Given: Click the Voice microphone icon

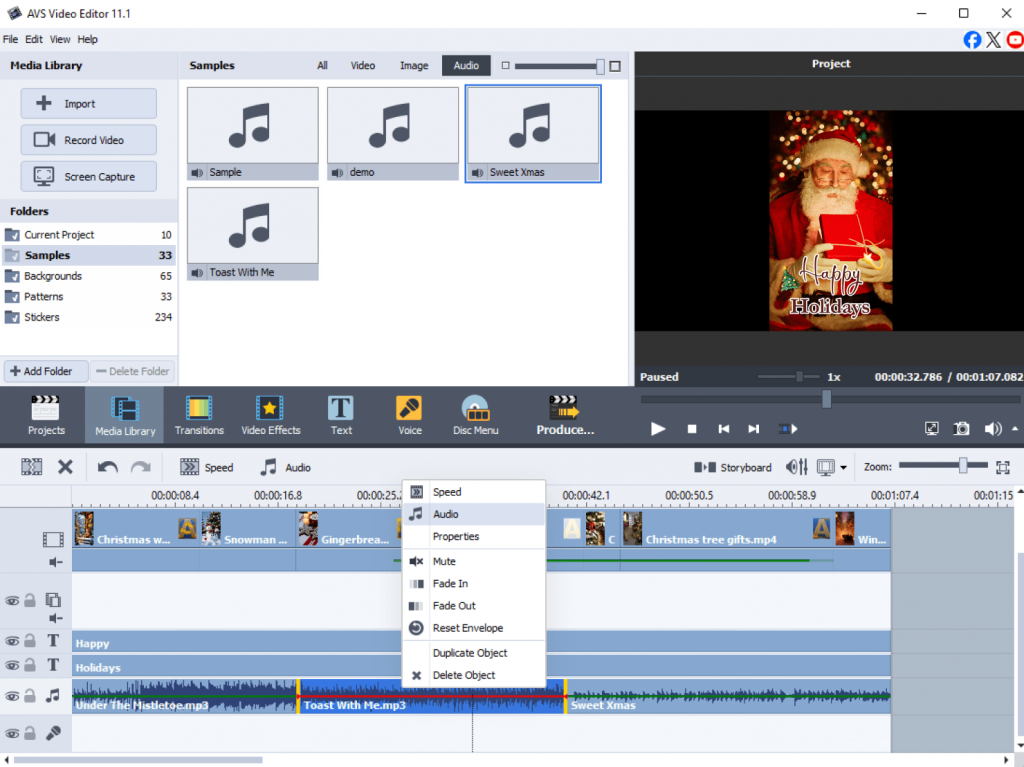Looking at the screenshot, I should click(409, 416).
